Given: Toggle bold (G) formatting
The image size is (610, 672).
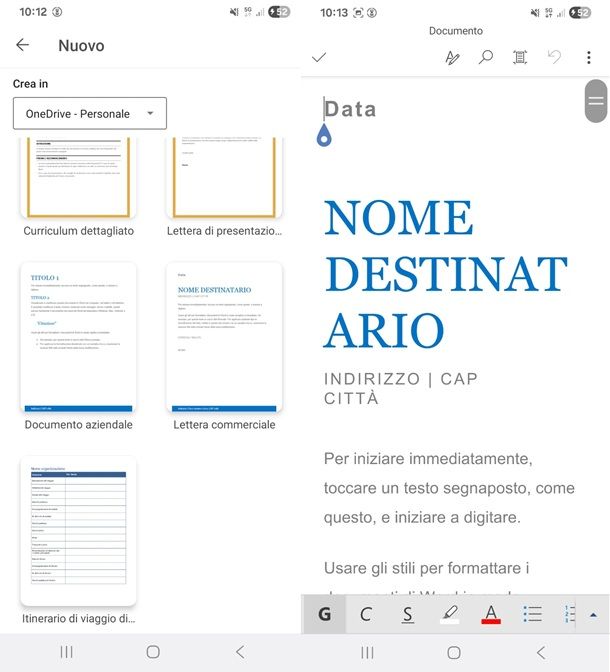Looking at the screenshot, I should coord(324,614).
